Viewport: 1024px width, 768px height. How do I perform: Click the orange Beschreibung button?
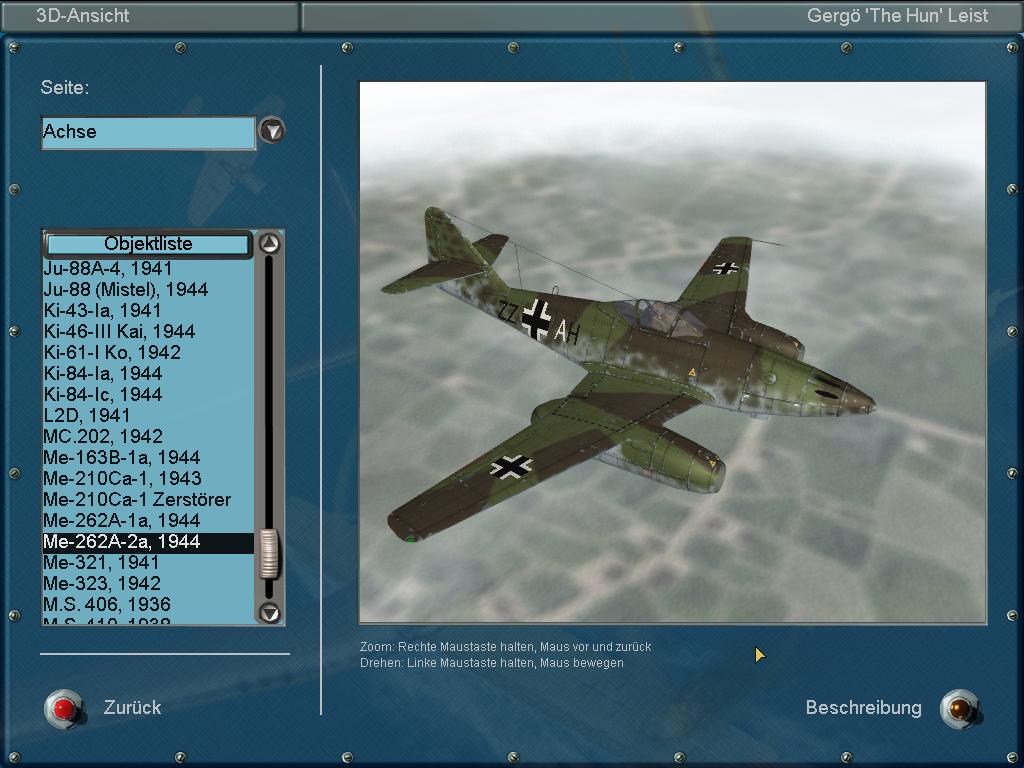point(959,709)
